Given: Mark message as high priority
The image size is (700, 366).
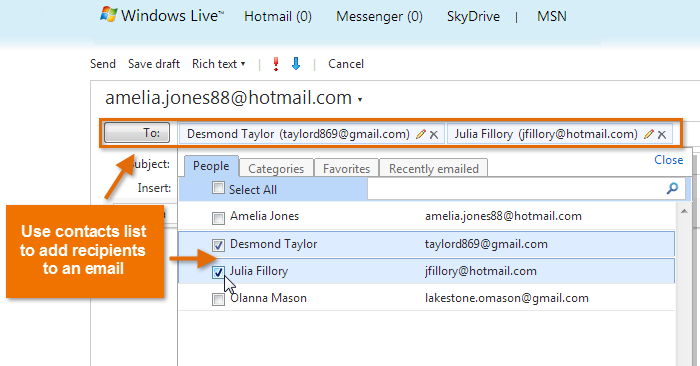Looking at the screenshot, I should [276, 64].
